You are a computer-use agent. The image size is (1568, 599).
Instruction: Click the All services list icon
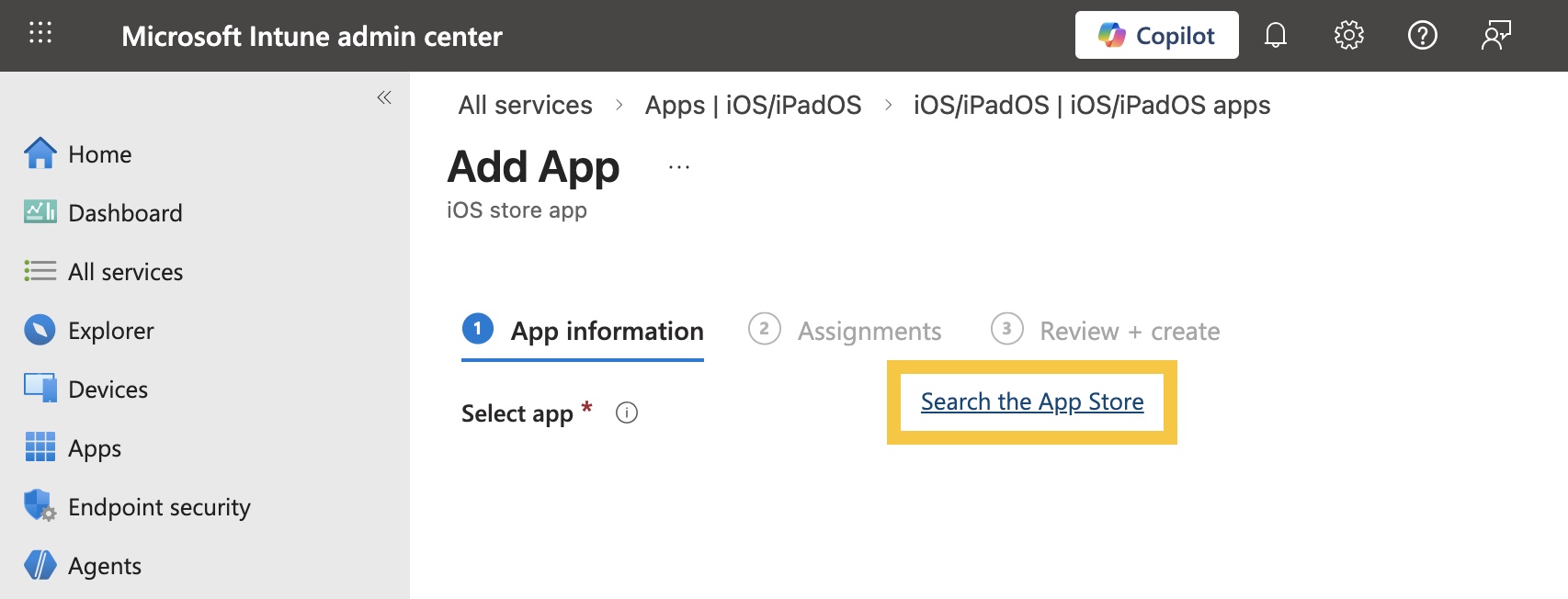coord(40,271)
